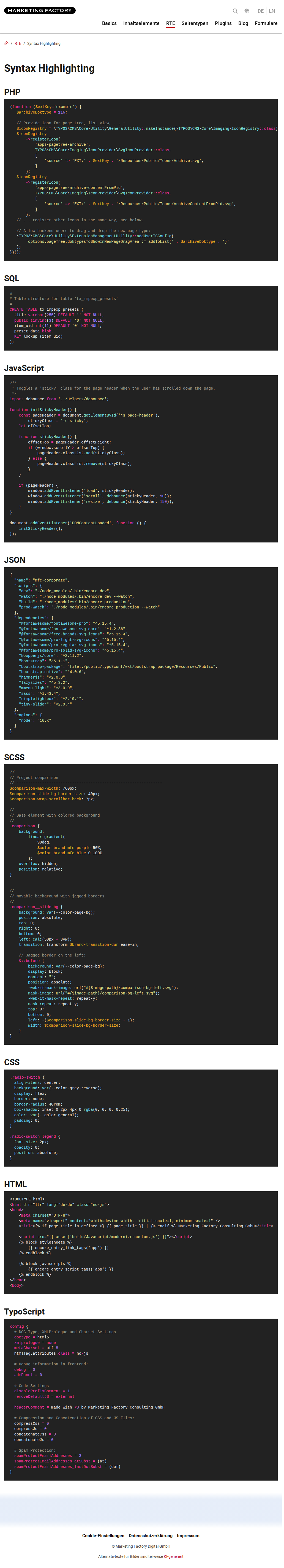Expand the Plugins navigation item
The image size is (284, 1568).
[223, 23]
